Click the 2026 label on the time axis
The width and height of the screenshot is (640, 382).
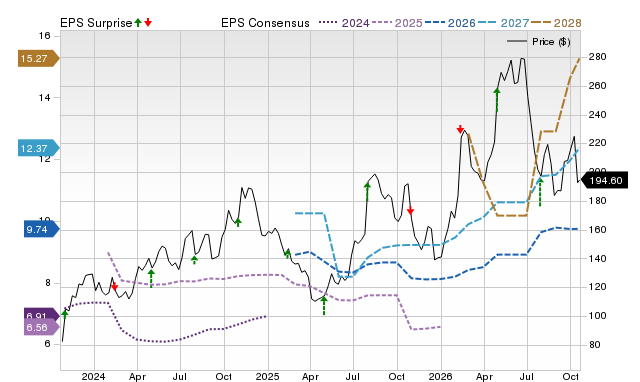click(x=440, y=376)
